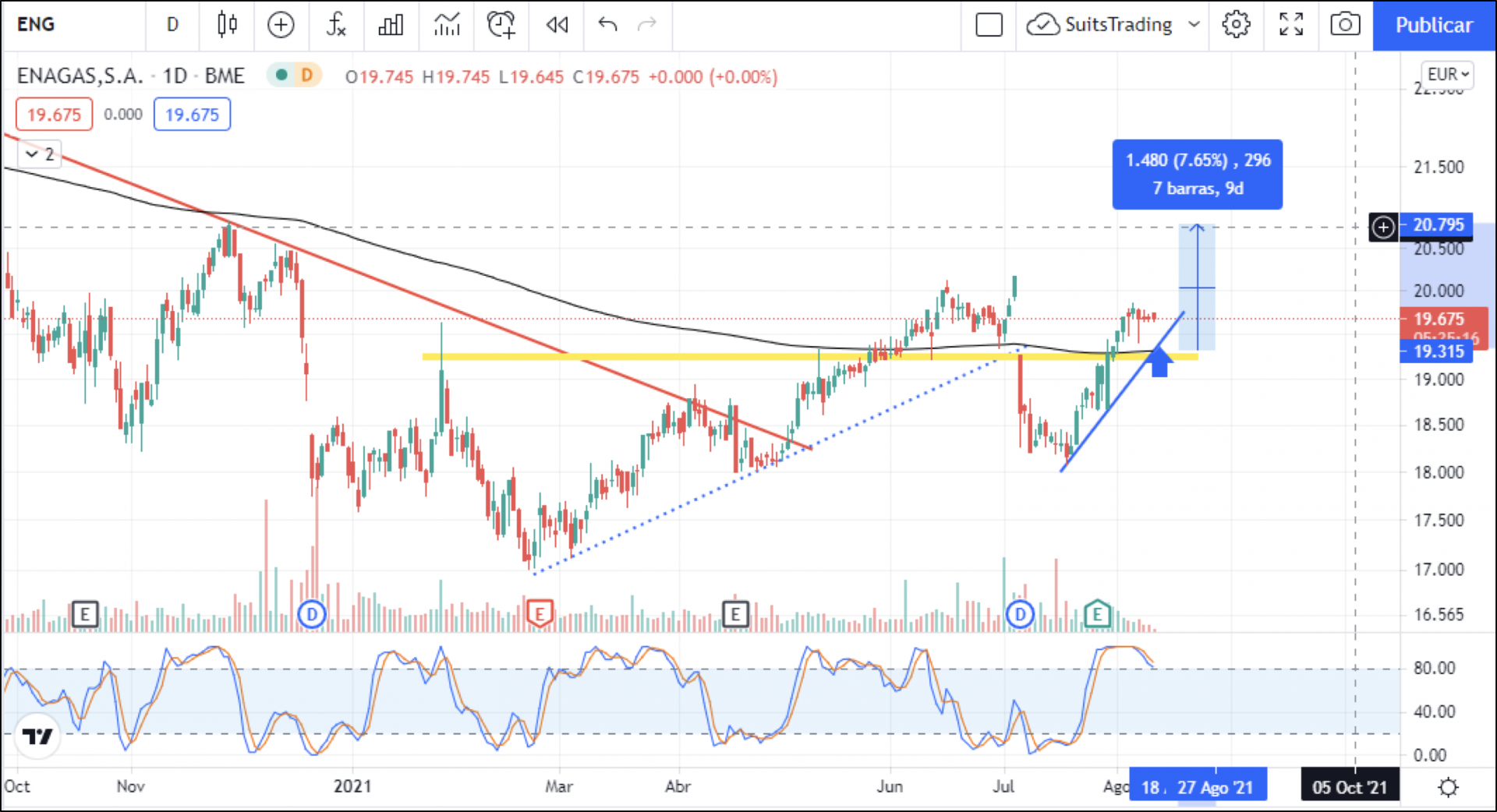Open indicator templates icon
1497x812 pixels.
pyautogui.click(x=447, y=25)
